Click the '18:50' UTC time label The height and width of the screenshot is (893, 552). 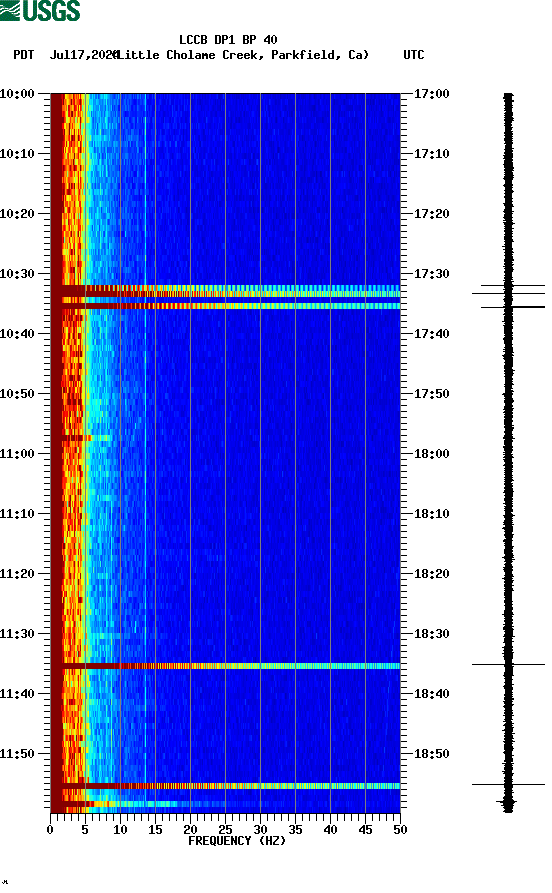(431, 754)
